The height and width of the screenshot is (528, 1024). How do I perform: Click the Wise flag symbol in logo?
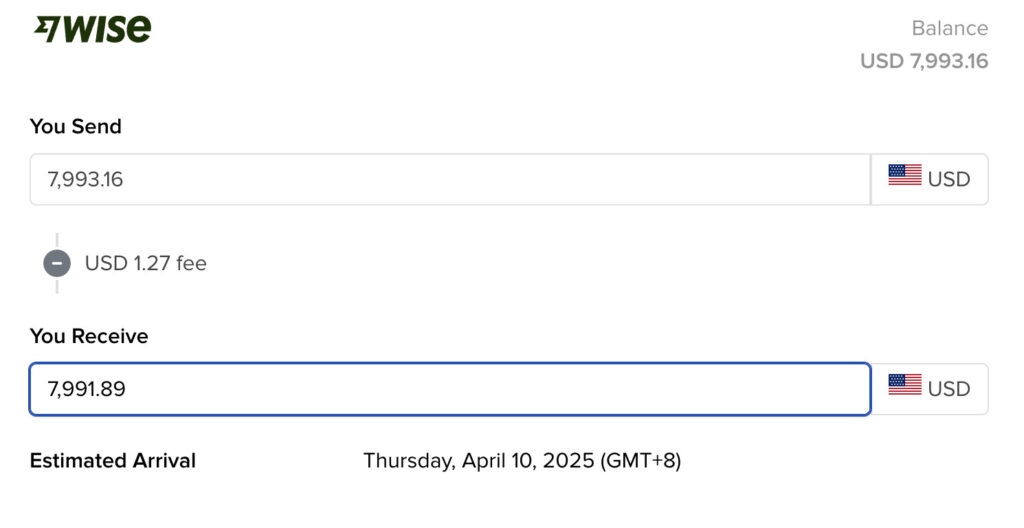[x=47, y=29]
